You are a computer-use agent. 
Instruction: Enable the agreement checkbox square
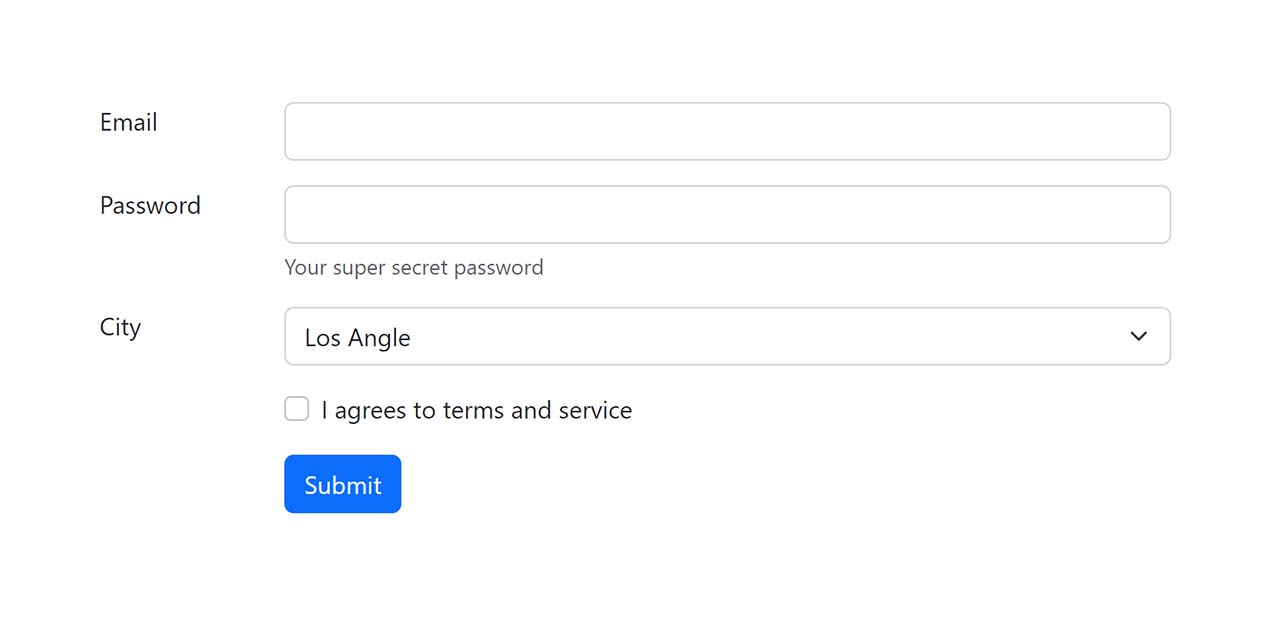[297, 409]
